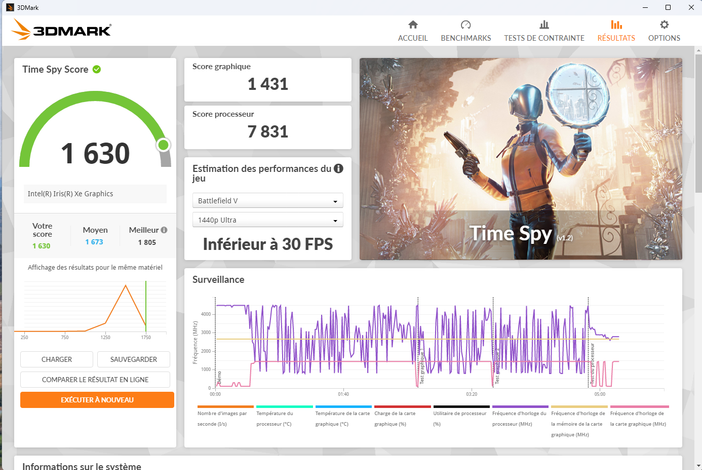Toggle the teal Température du processeur legend

[284, 418]
